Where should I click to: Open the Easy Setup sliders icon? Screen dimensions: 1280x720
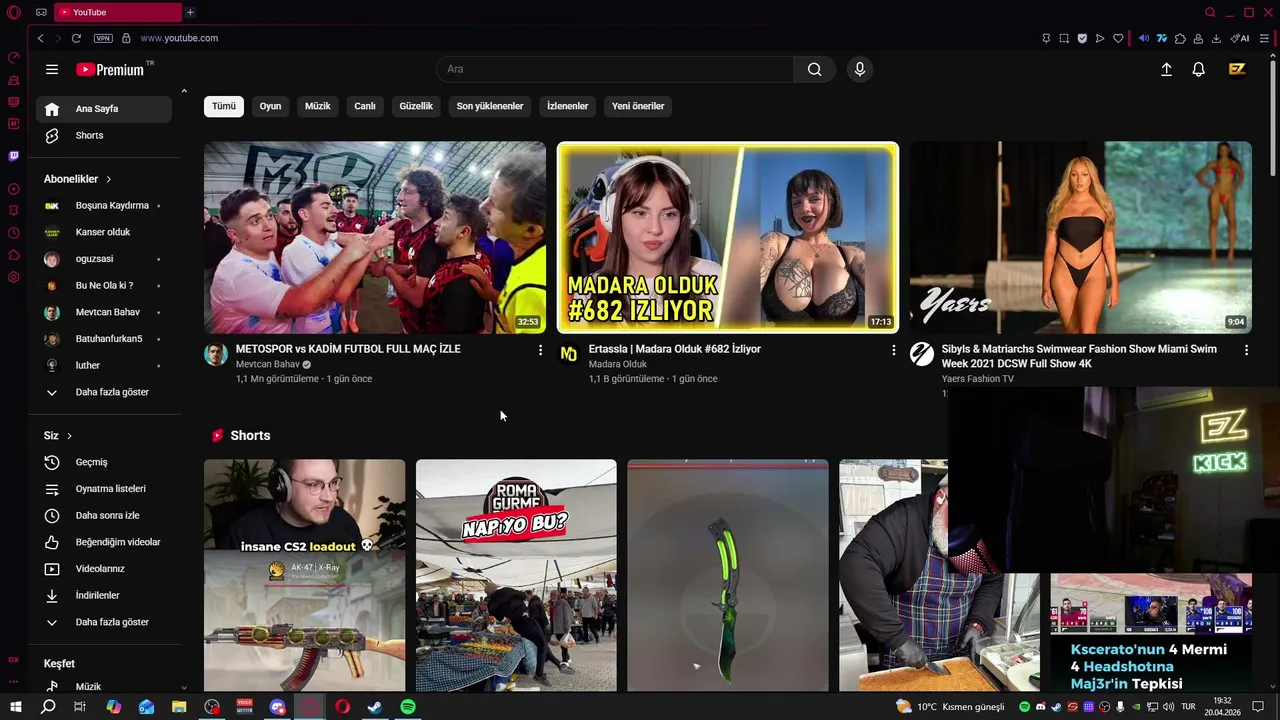click(x=1264, y=38)
